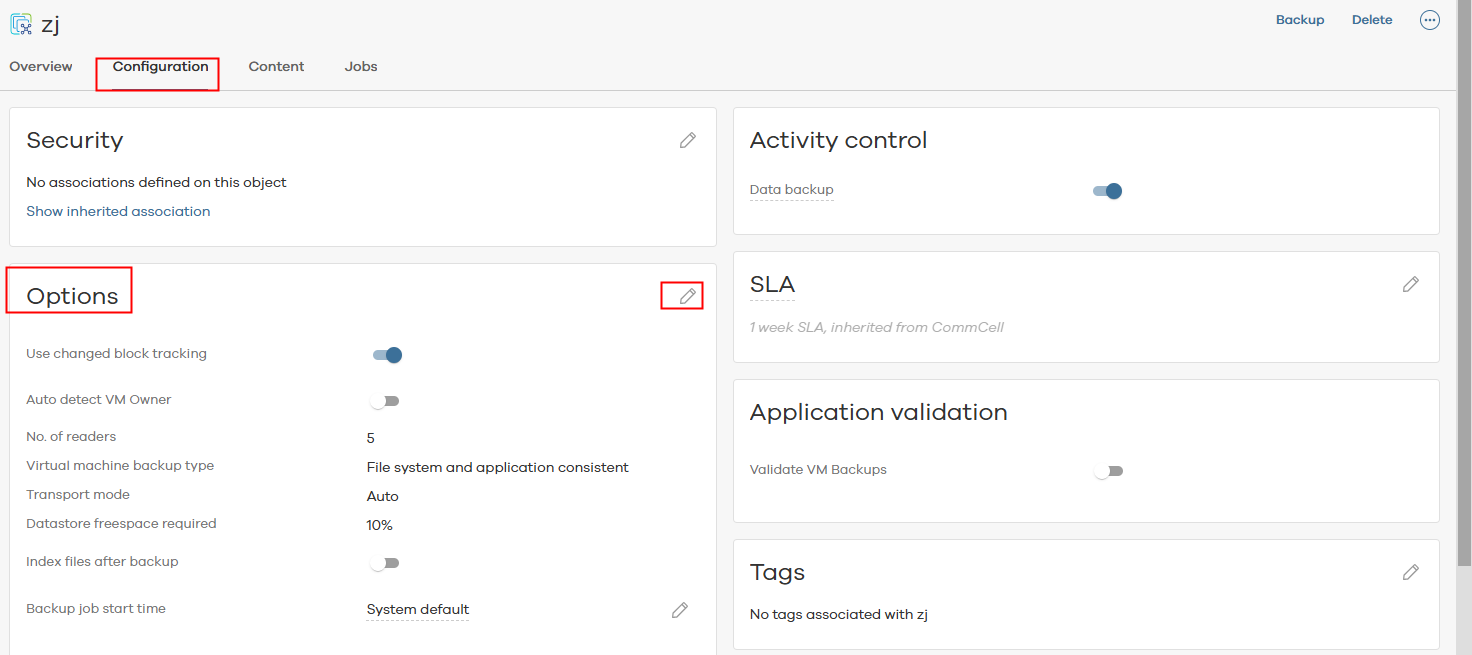Open the Content tab

276,67
